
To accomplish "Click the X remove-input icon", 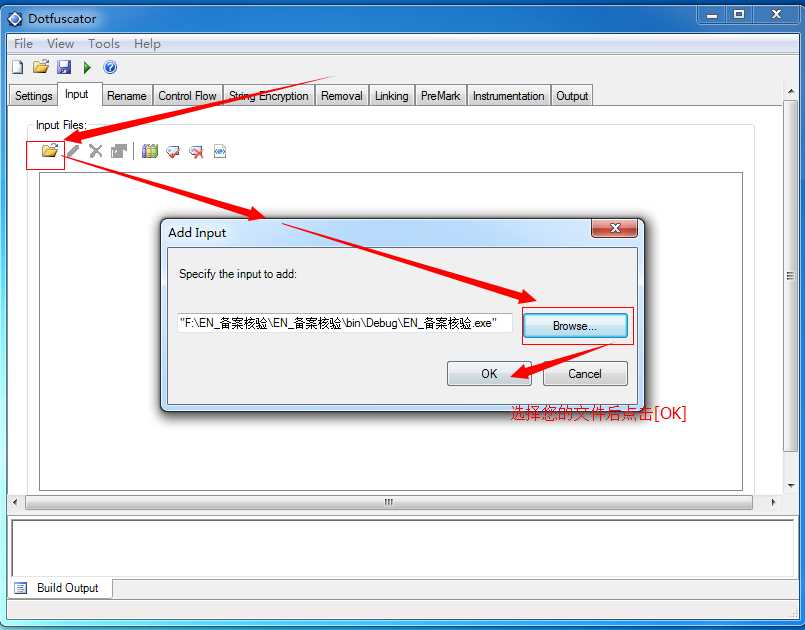I will pyautogui.click(x=95, y=151).
